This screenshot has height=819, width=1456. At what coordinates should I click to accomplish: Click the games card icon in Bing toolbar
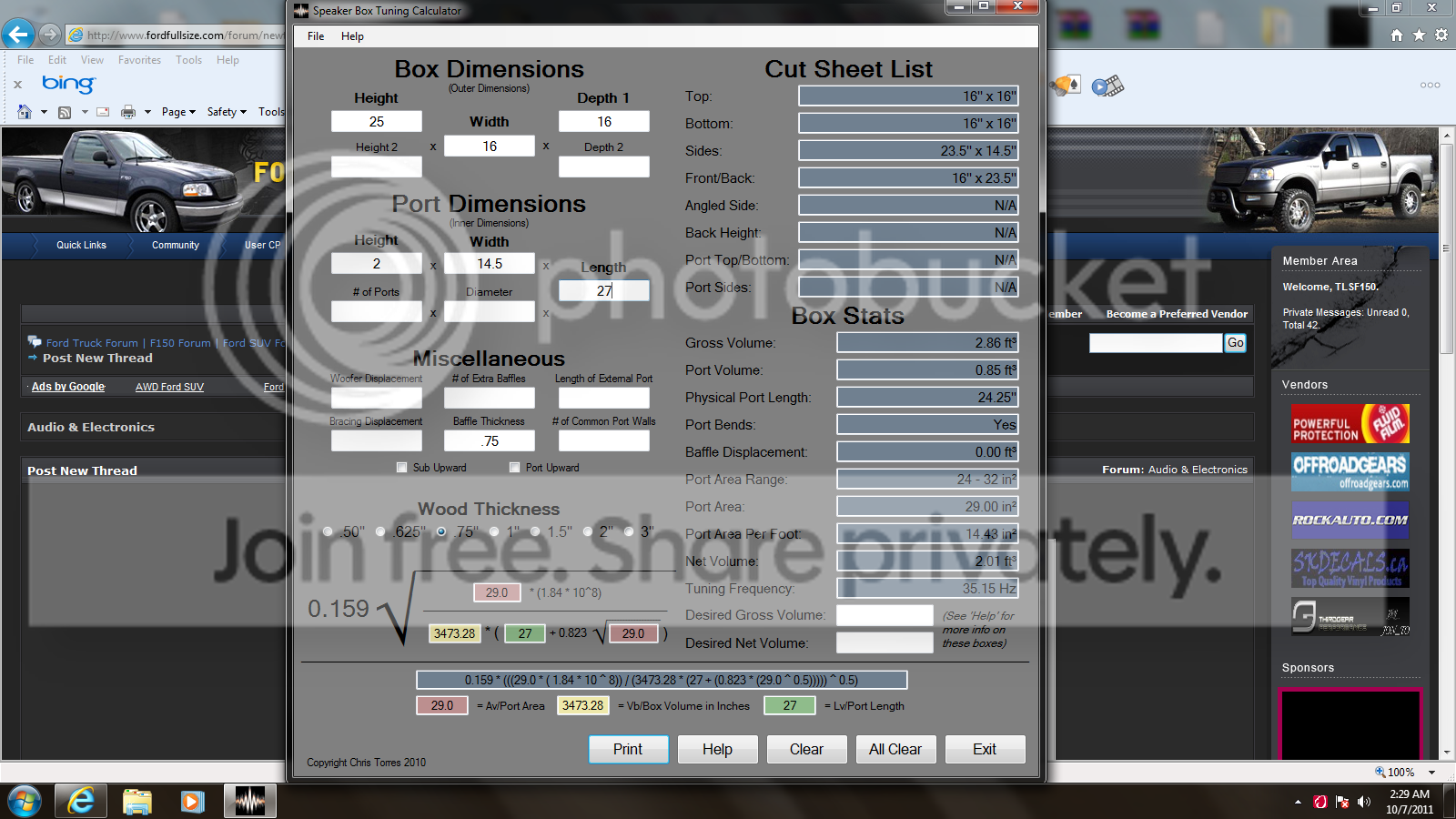point(1066,86)
